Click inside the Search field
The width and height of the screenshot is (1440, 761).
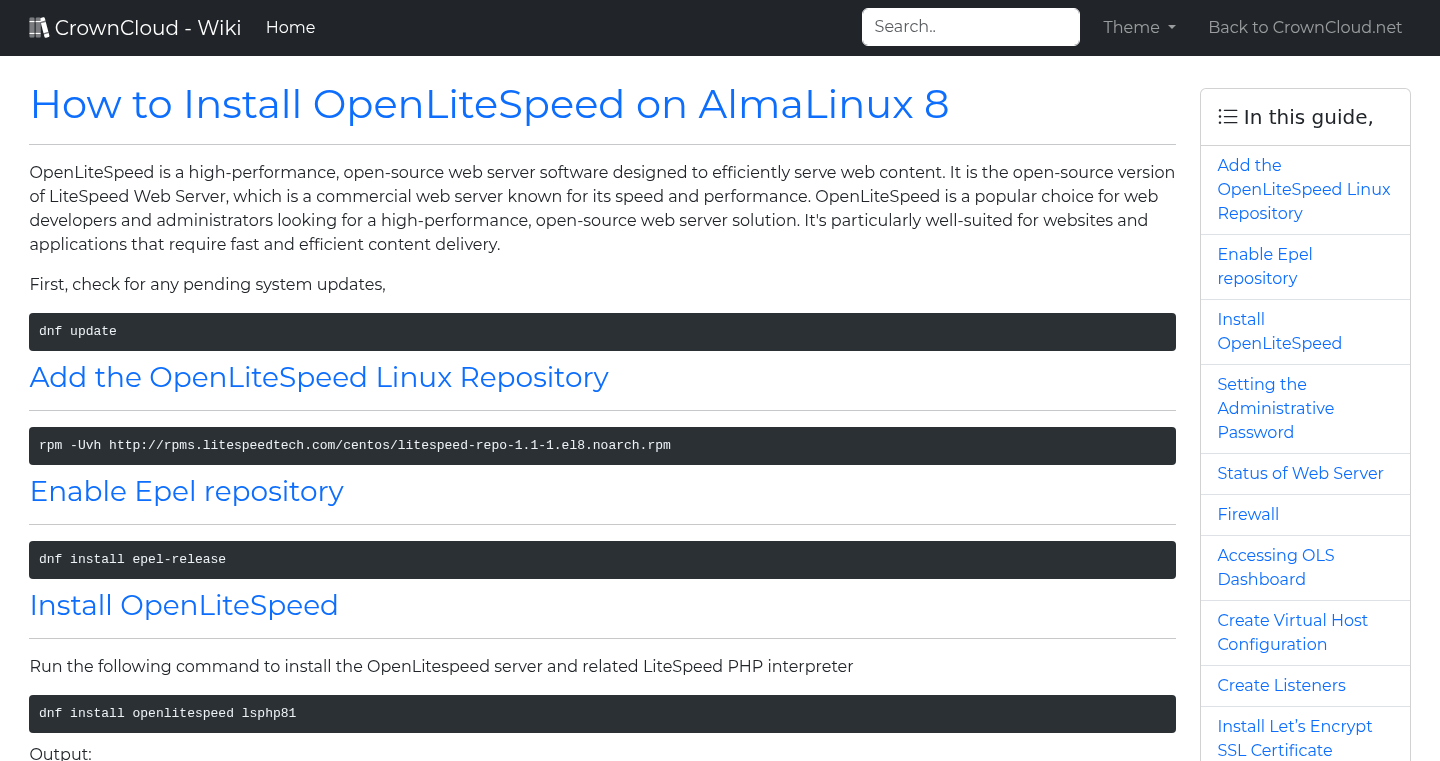(x=969, y=26)
